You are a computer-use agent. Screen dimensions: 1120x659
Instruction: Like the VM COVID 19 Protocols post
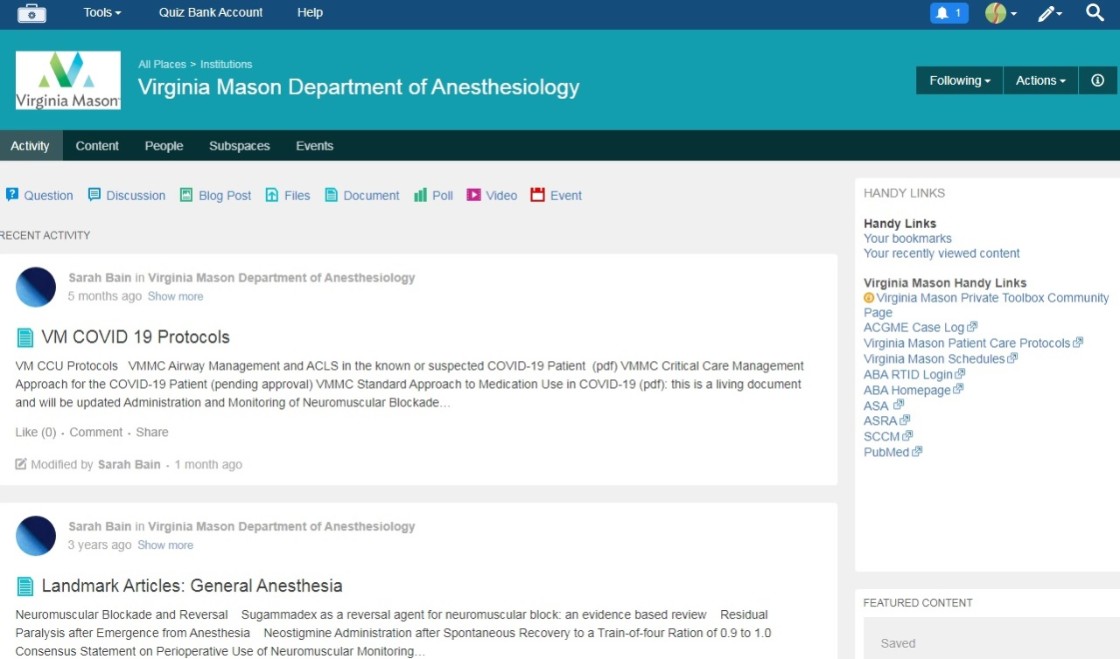36,432
